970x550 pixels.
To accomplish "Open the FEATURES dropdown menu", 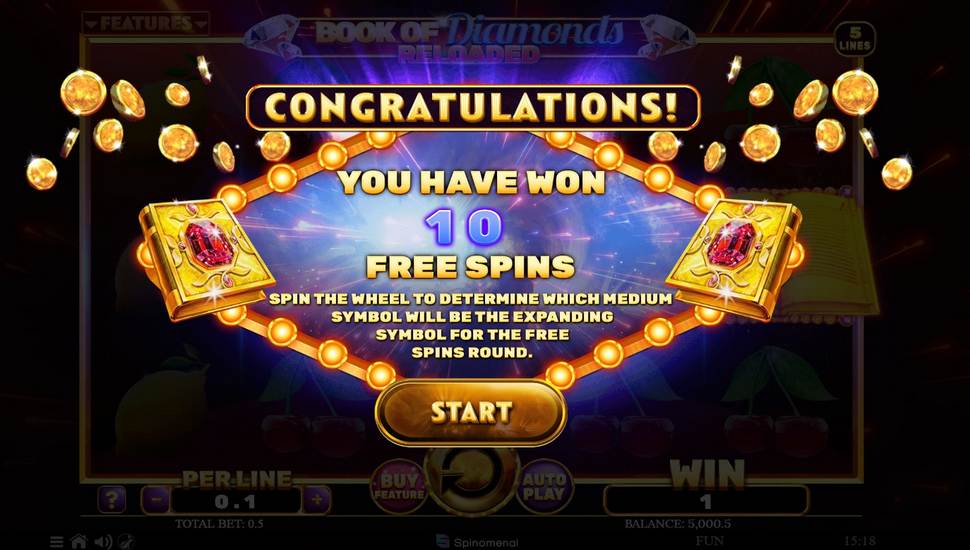I will [x=145, y=24].
